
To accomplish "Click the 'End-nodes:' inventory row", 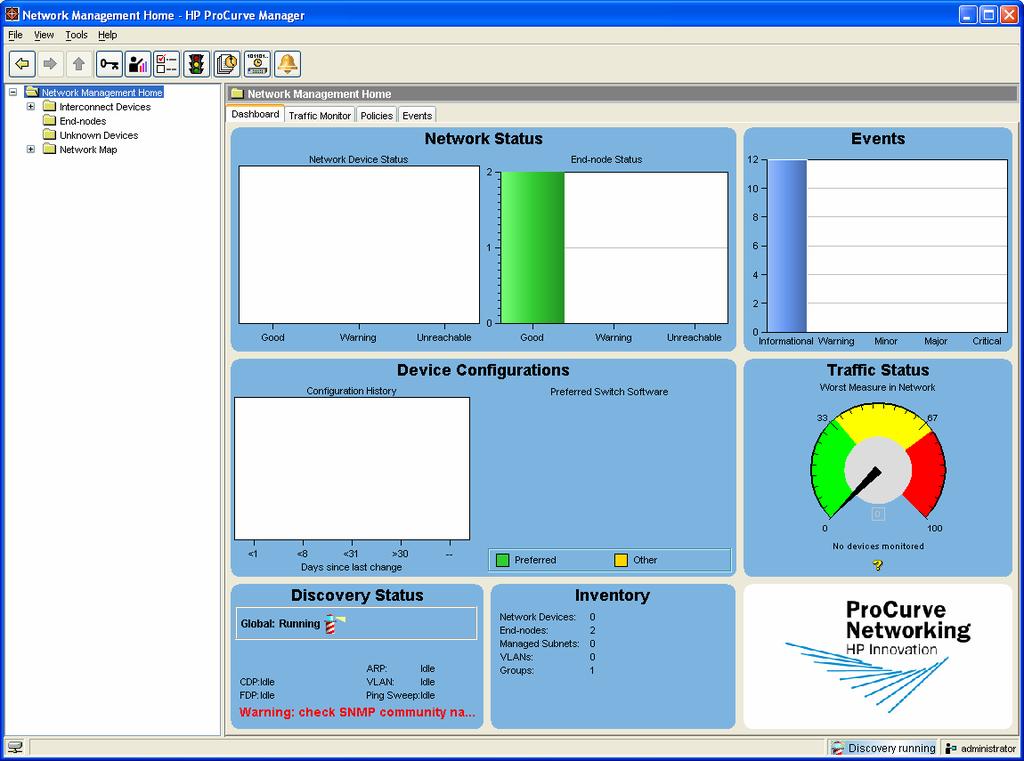I will (x=547, y=630).
